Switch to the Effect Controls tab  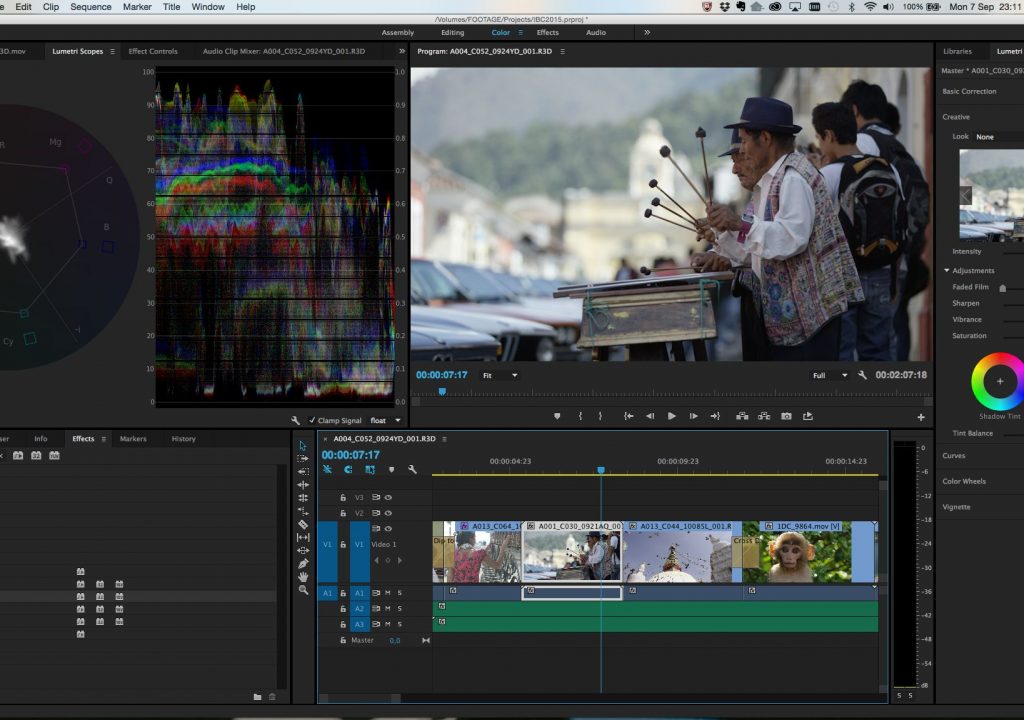coord(153,51)
